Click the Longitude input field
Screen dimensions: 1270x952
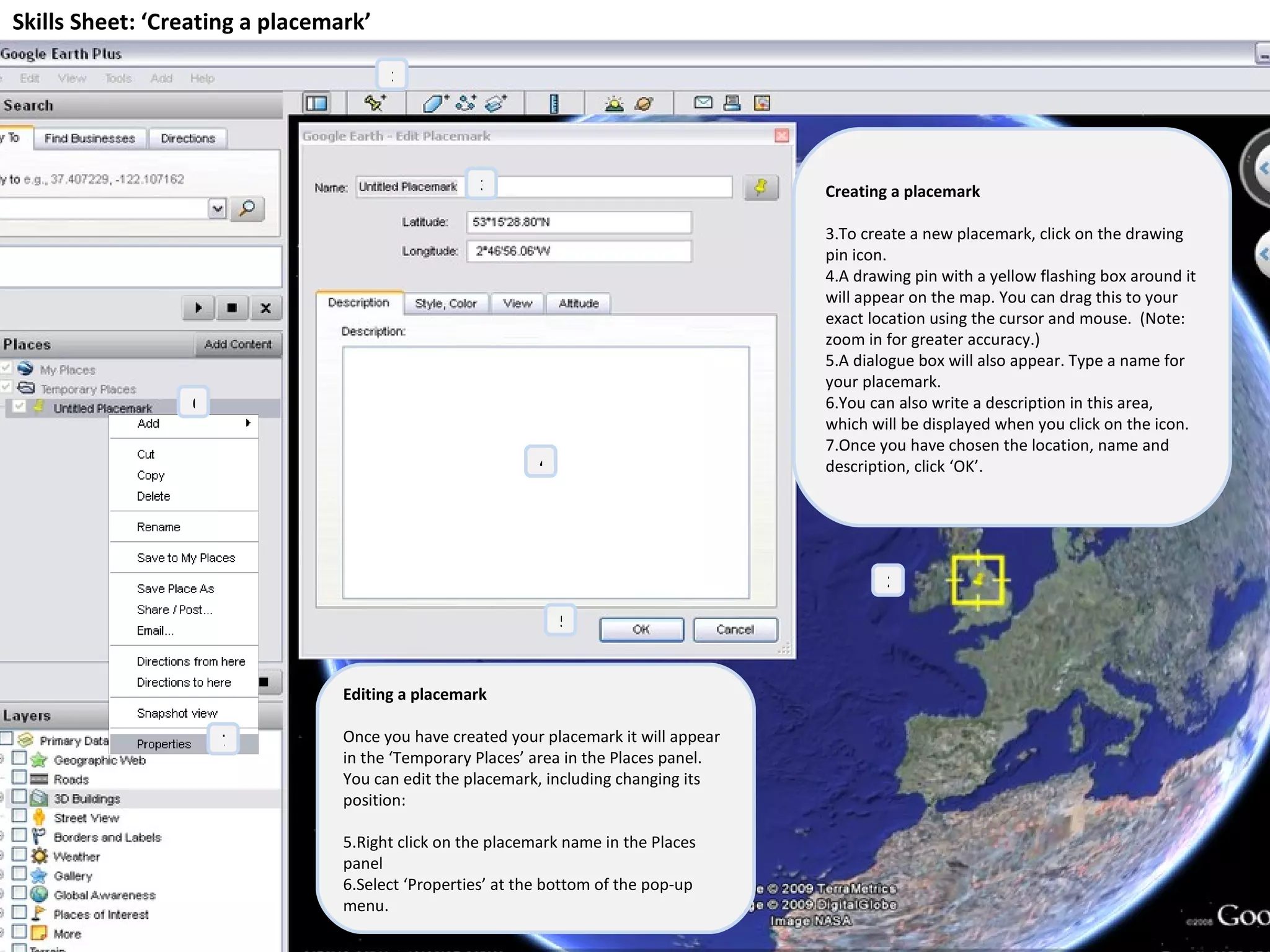click(x=579, y=251)
